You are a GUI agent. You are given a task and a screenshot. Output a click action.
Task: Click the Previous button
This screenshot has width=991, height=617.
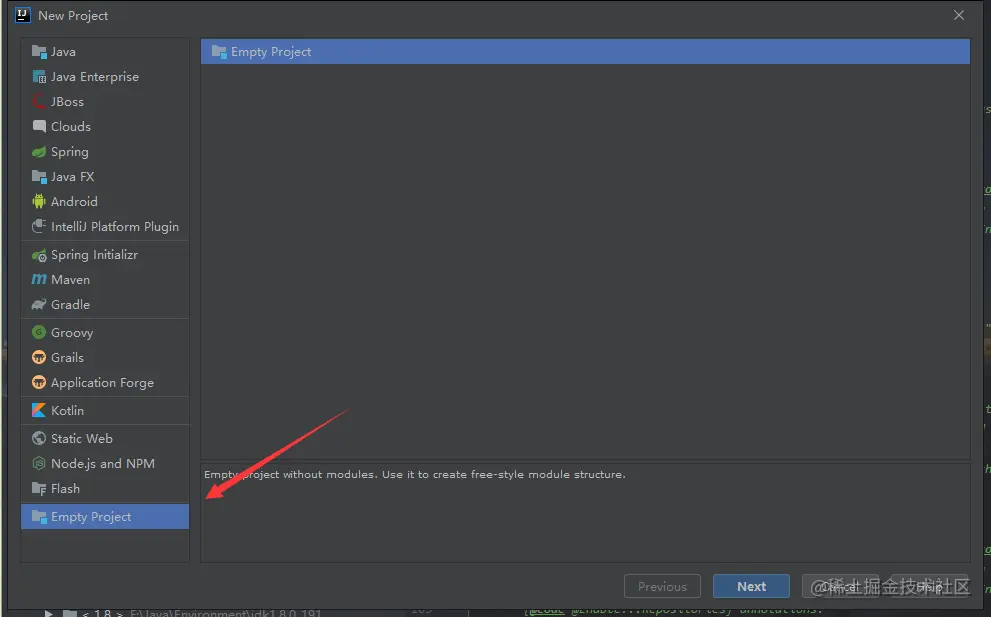tap(662, 586)
